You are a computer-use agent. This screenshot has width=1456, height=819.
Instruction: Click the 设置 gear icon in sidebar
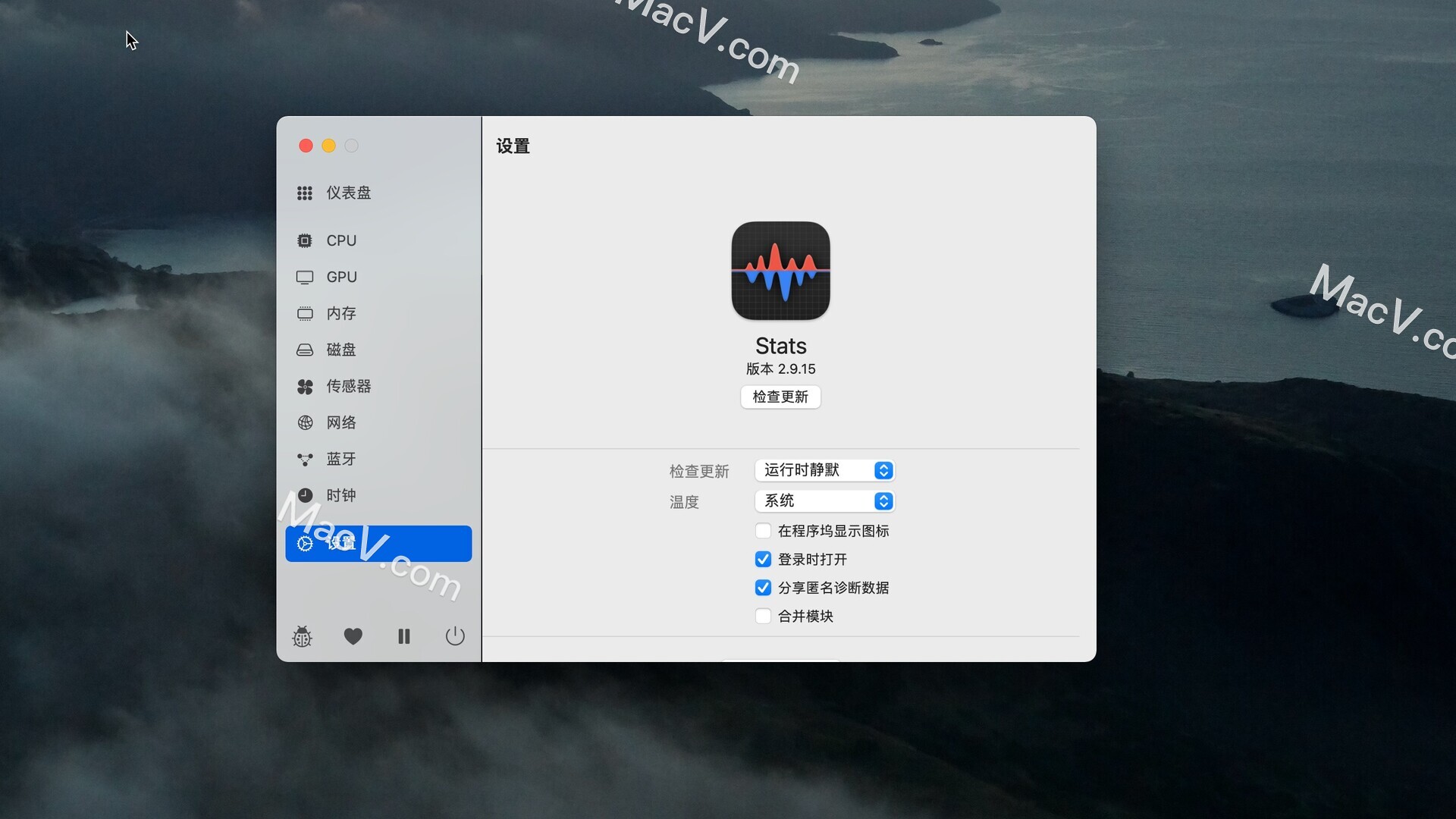click(305, 544)
